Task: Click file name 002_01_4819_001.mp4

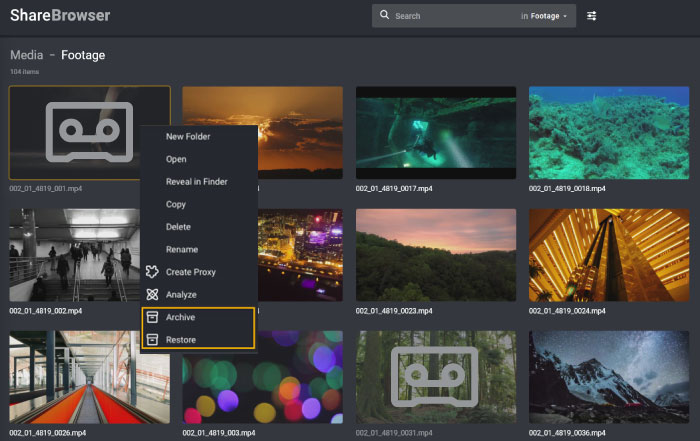Action: (46, 188)
